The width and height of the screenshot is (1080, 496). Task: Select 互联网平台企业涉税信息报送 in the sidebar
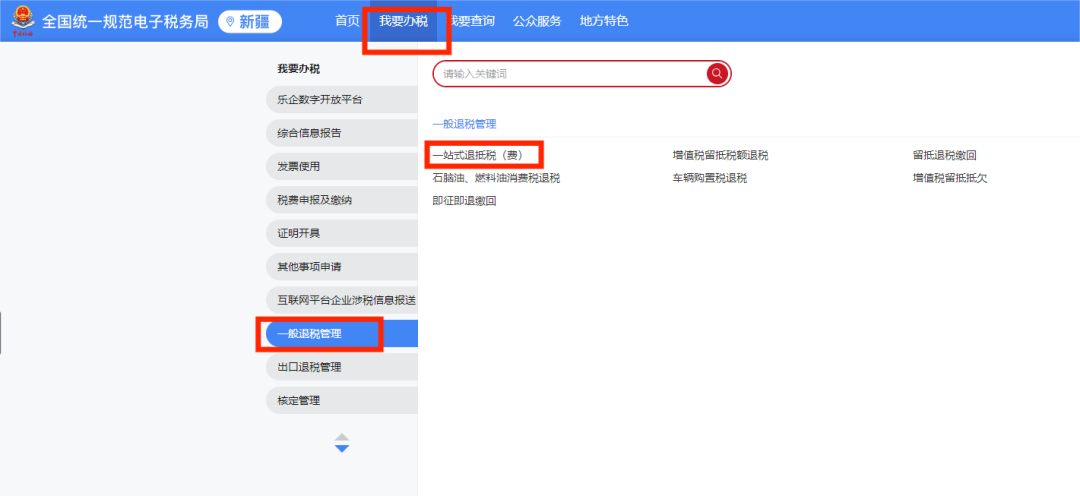coord(342,300)
